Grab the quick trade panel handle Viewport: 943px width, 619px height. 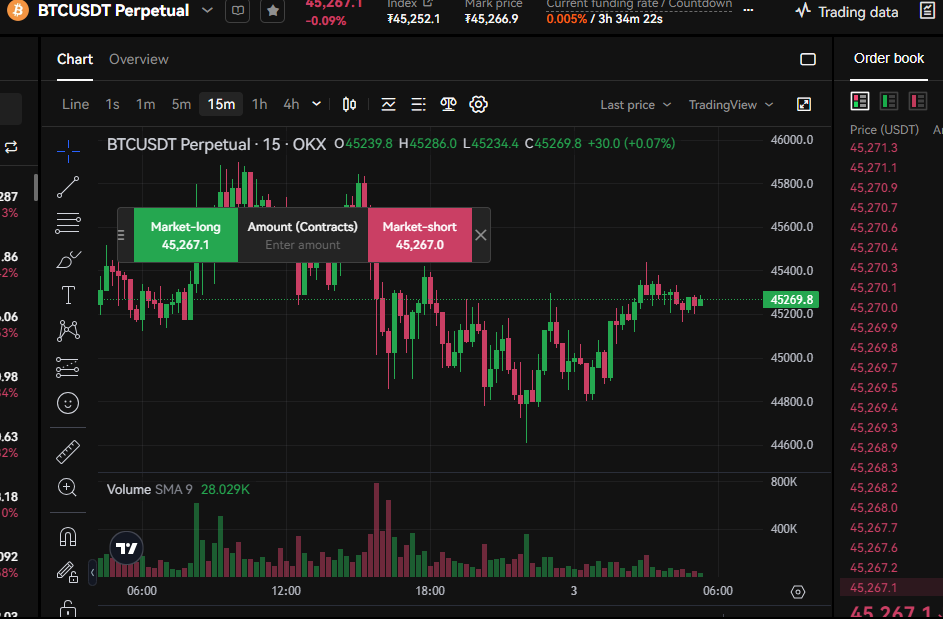(x=121, y=235)
